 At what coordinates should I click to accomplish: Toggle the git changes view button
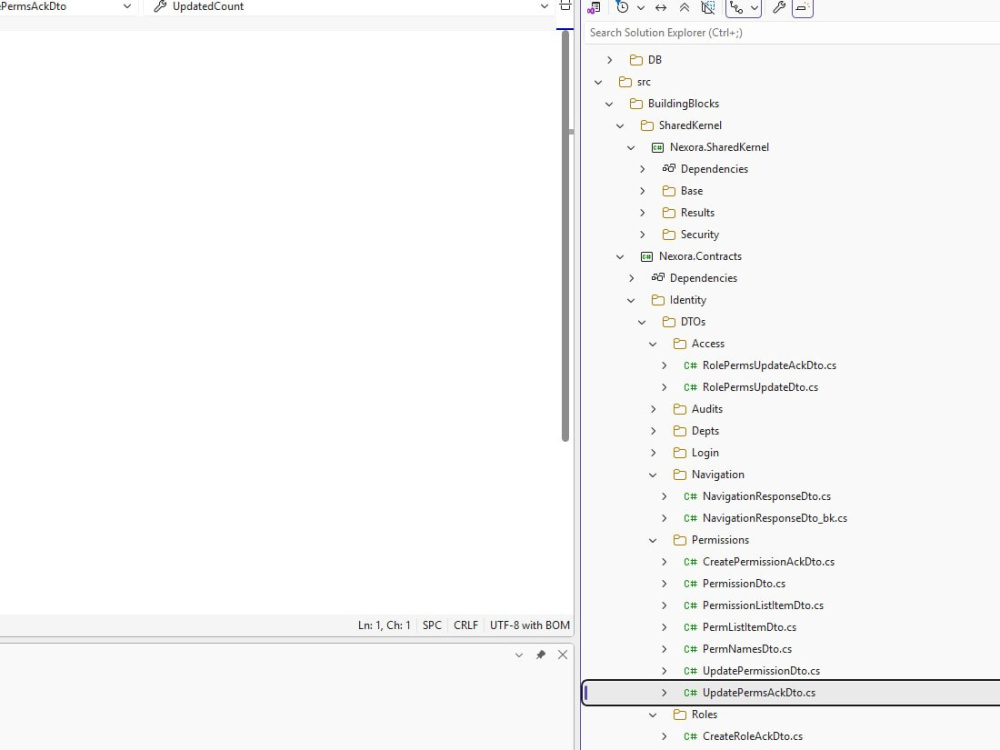coord(737,8)
